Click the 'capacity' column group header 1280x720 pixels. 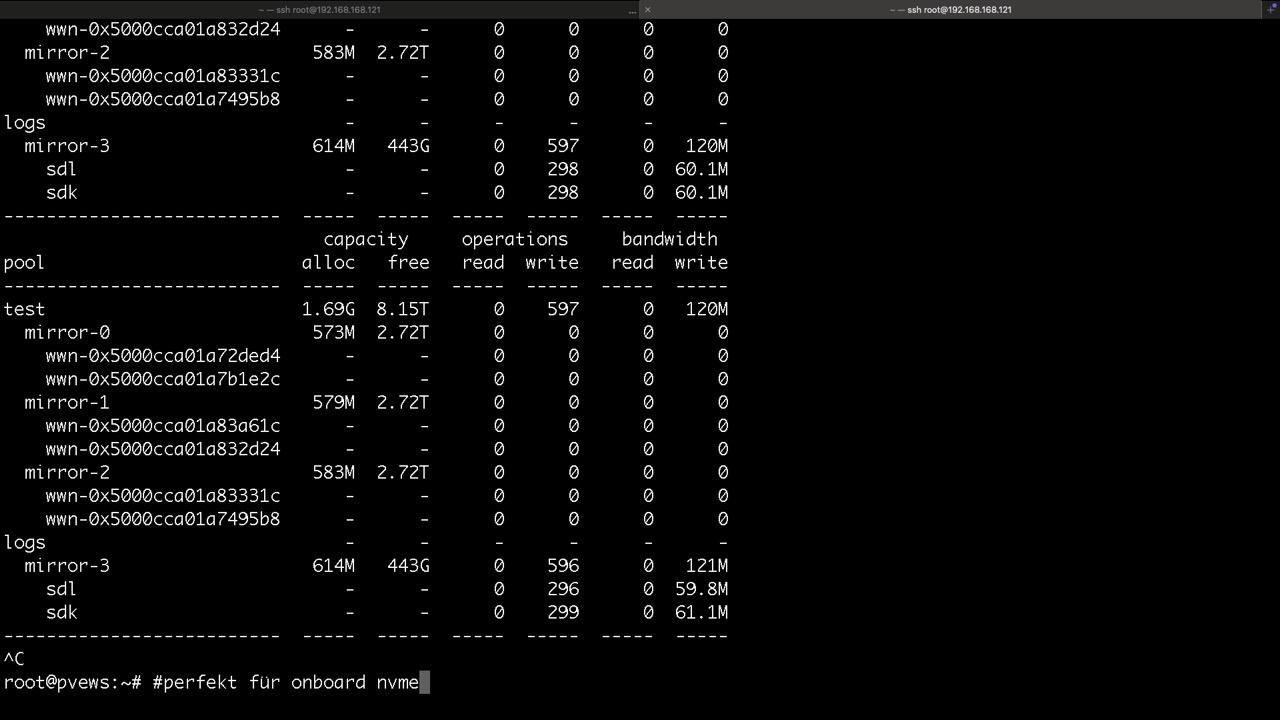pos(366,239)
